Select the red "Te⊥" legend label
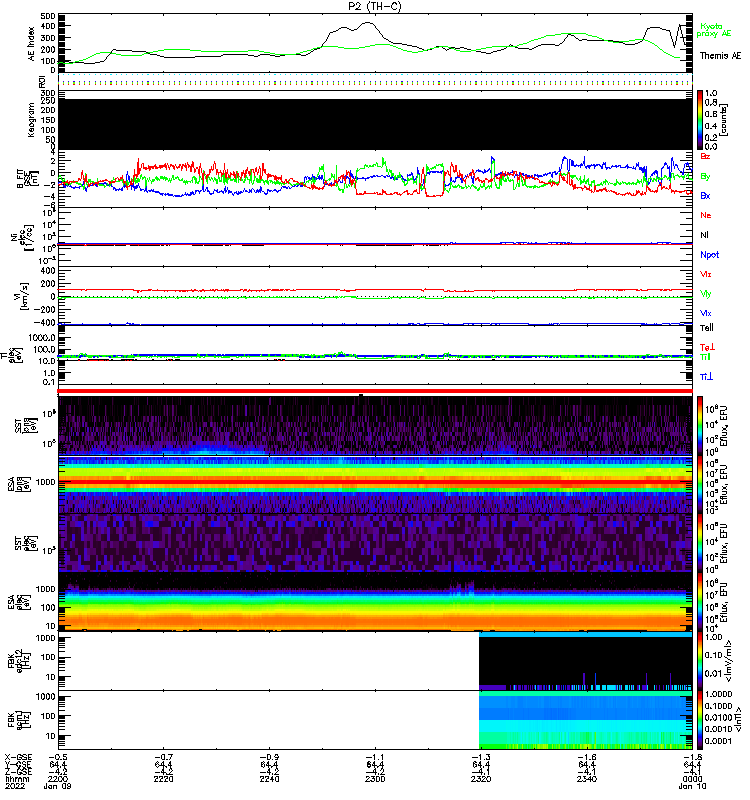This screenshot has height=800, width=750. tap(707, 347)
